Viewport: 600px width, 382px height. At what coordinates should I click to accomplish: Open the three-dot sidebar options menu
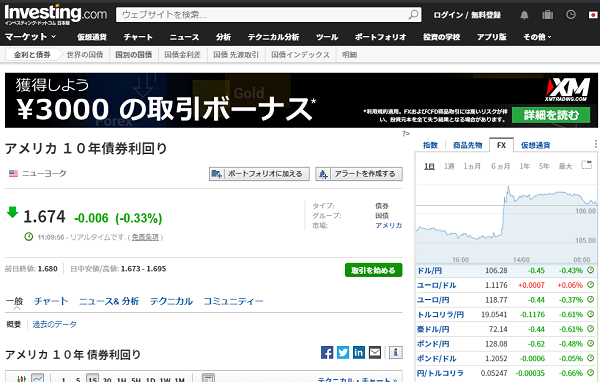point(596,144)
